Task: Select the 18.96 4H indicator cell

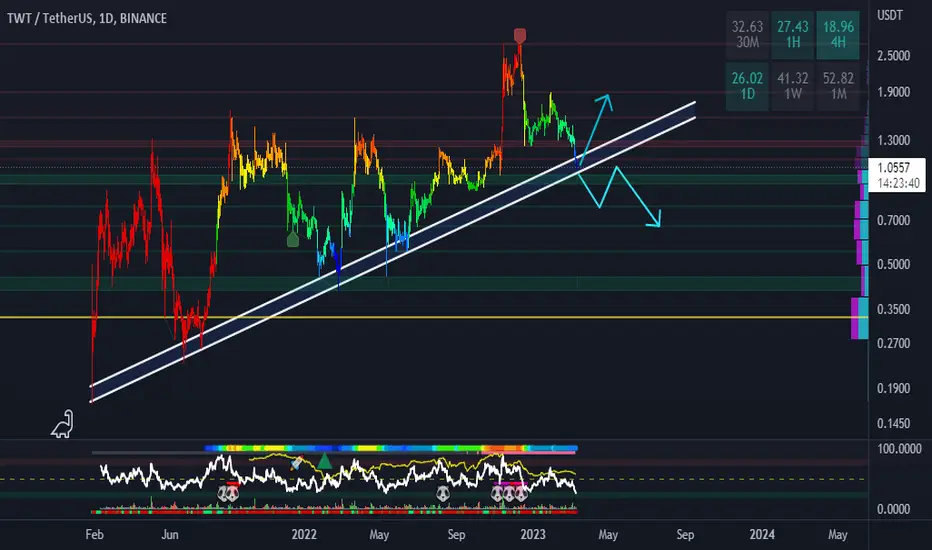Action: [x=838, y=34]
